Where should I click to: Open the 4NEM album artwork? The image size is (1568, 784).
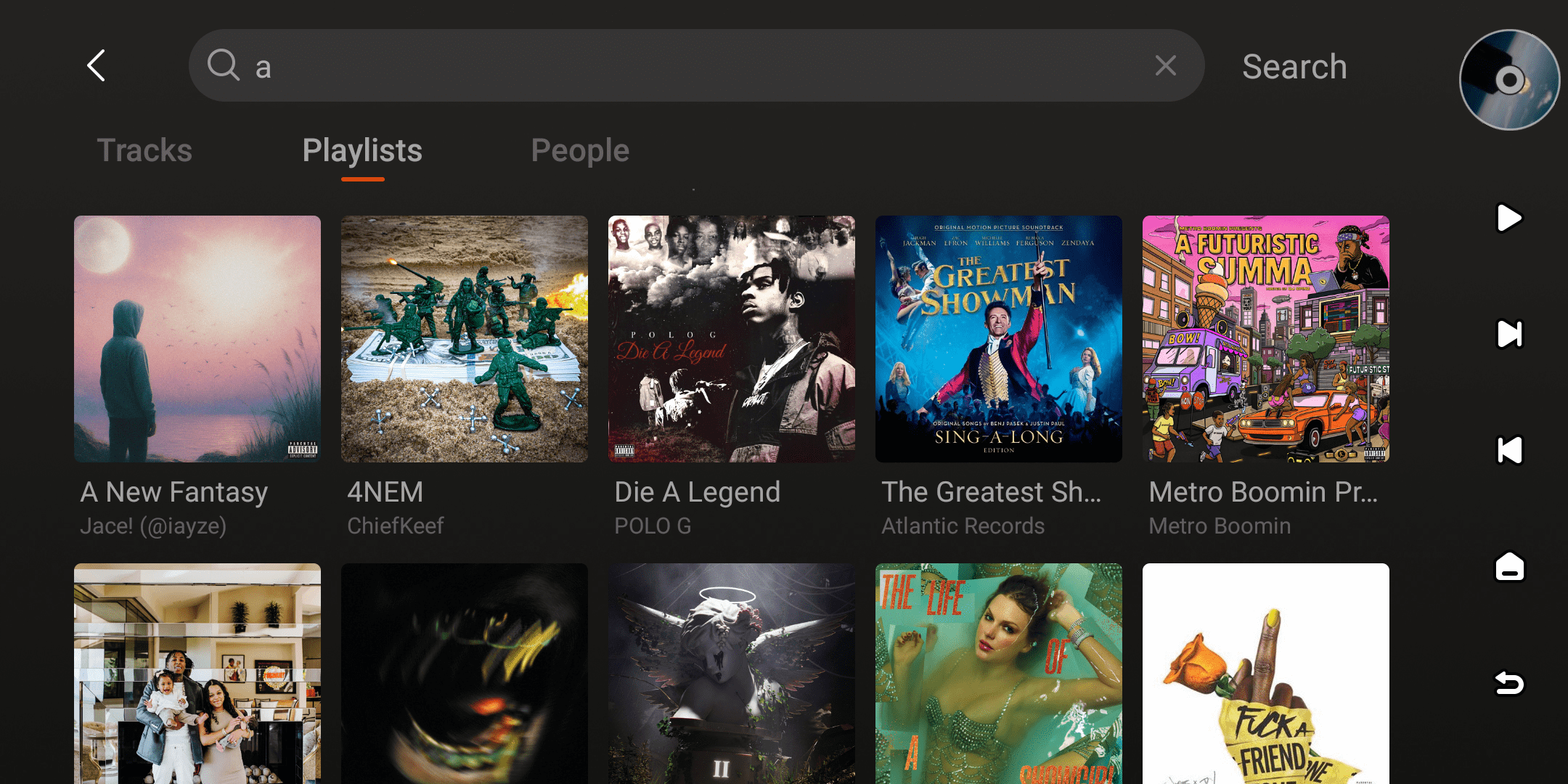point(465,339)
